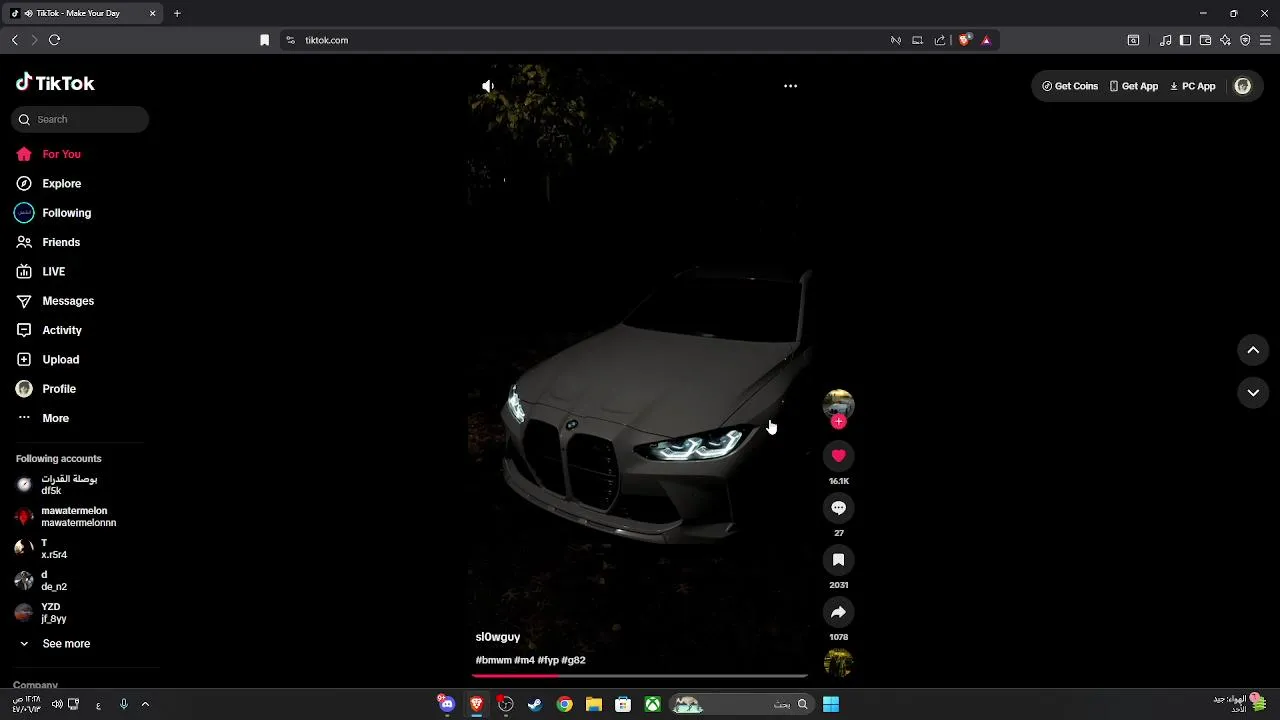Open the Activity notifications
The height and width of the screenshot is (720, 1280).
(49, 330)
